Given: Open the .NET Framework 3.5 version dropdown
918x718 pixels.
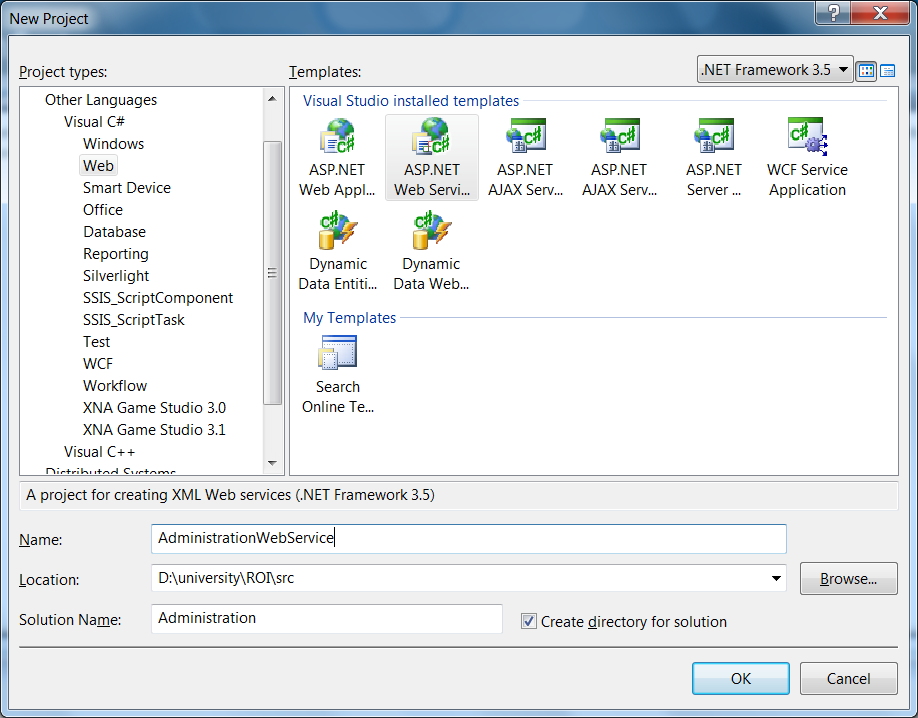Looking at the screenshot, I should [x=775, y=70].
